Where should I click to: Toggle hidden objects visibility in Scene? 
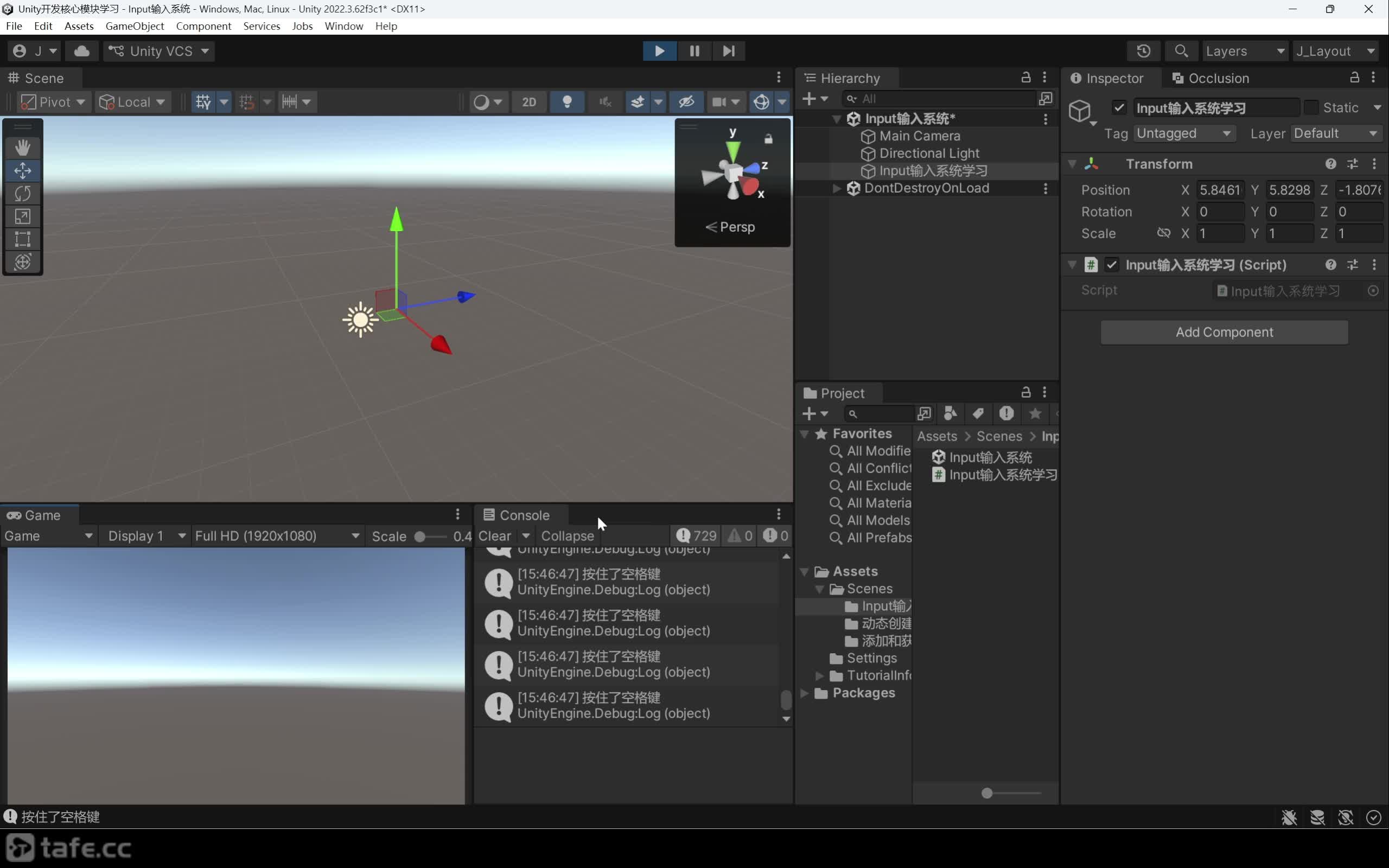686,102
